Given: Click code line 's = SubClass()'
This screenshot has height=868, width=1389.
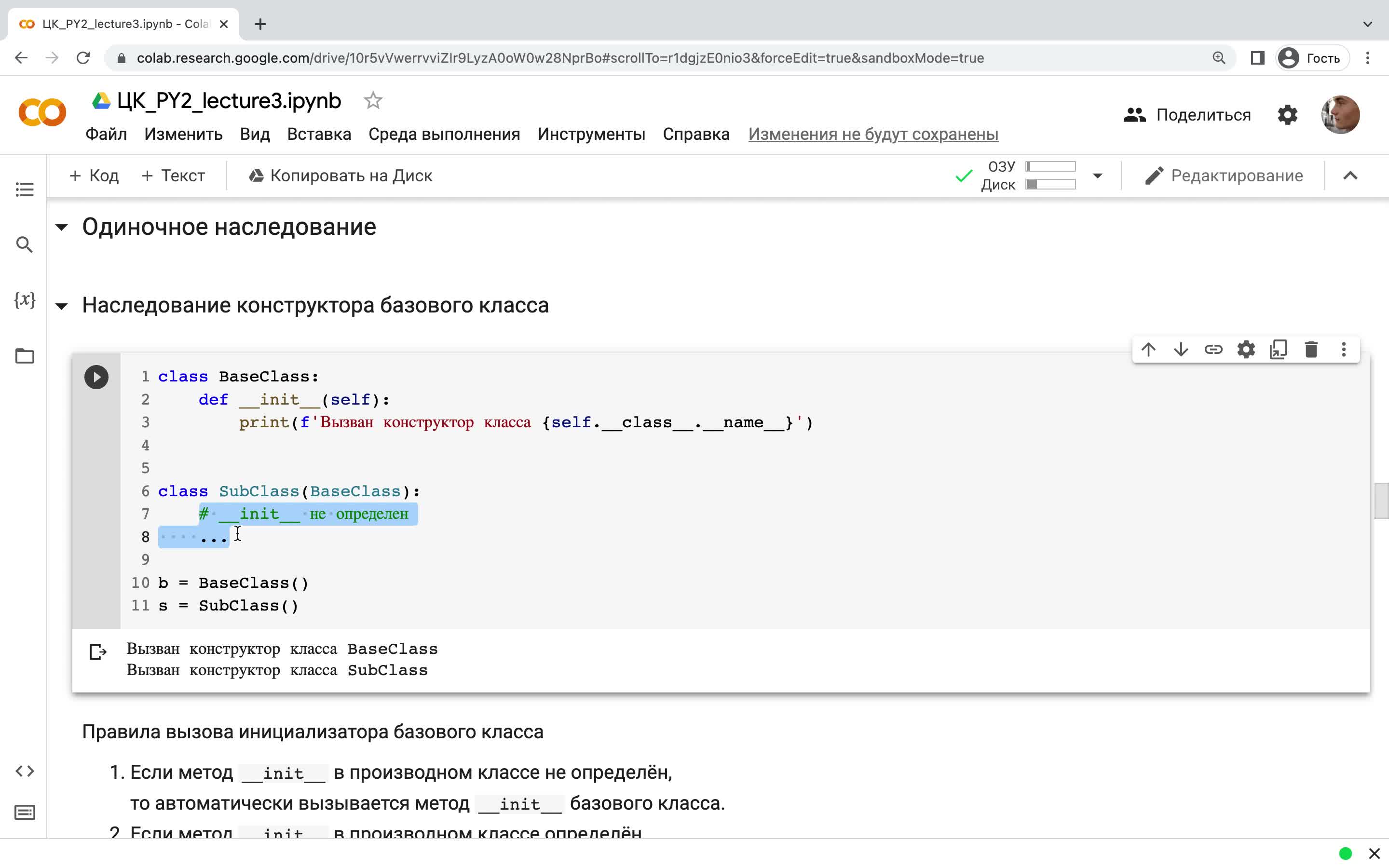Looking at the screenshot, I should [228, 606].
